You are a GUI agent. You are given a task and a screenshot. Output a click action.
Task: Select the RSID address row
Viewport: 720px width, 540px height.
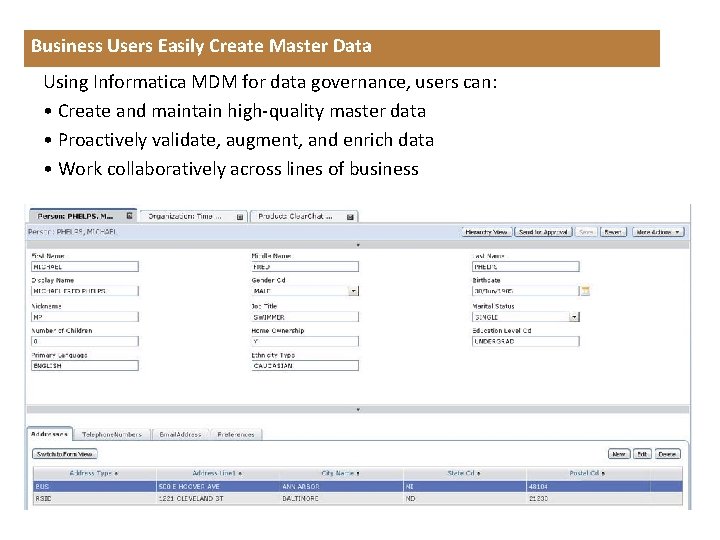(358, 498)
